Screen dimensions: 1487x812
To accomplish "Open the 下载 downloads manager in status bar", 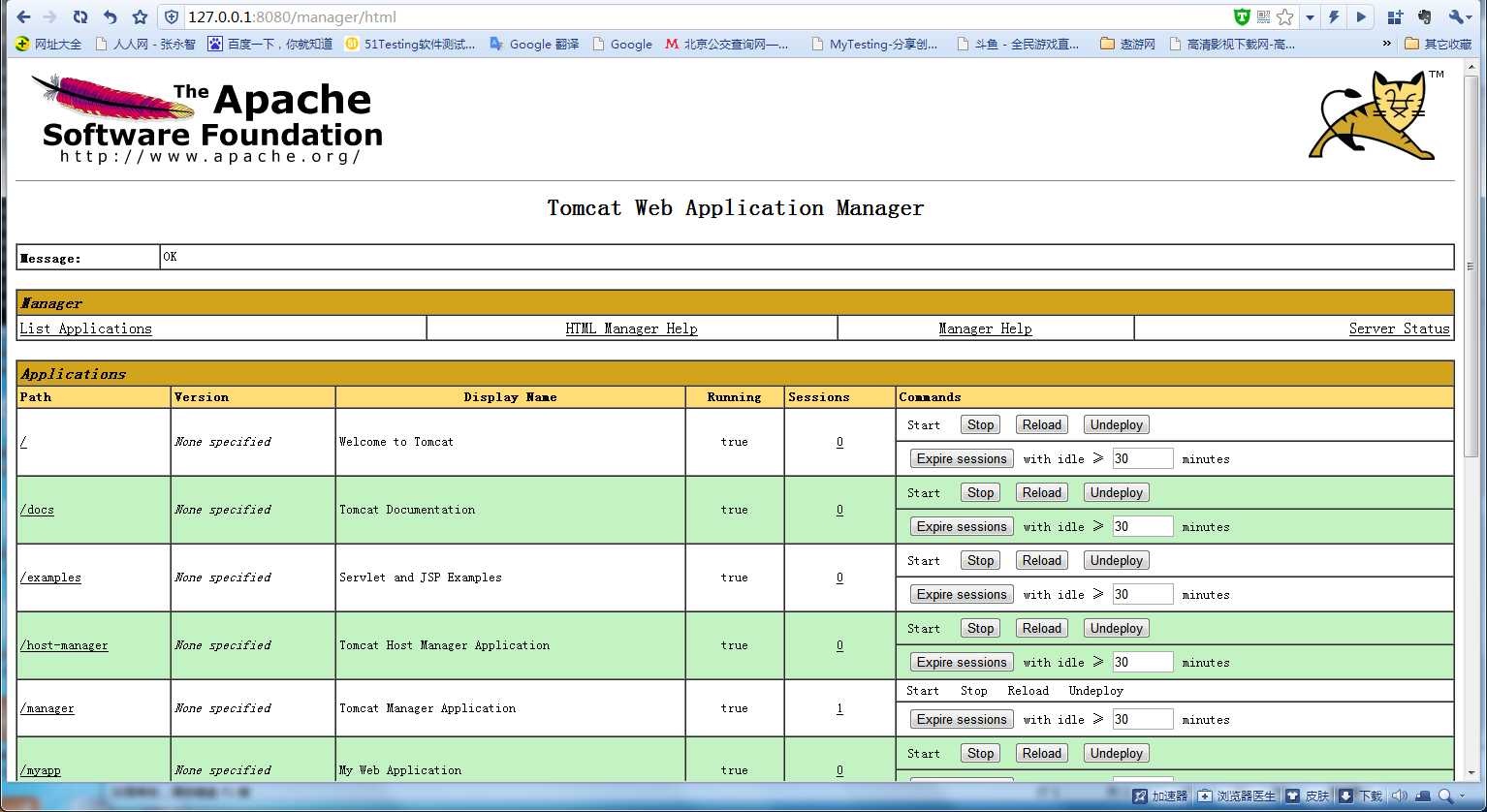I will pos(1361,796).
